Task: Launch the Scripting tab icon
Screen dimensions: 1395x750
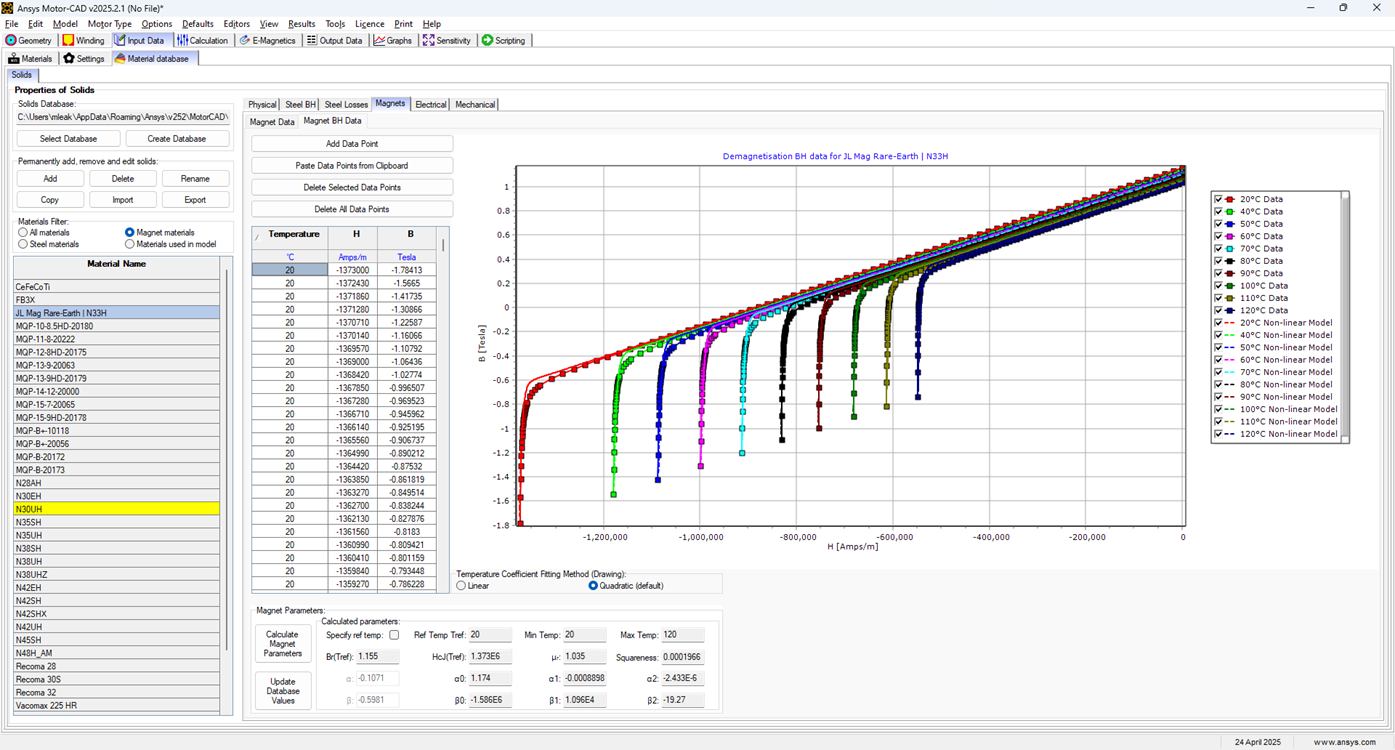Action: pyautogui.click(x=487, y=40)
